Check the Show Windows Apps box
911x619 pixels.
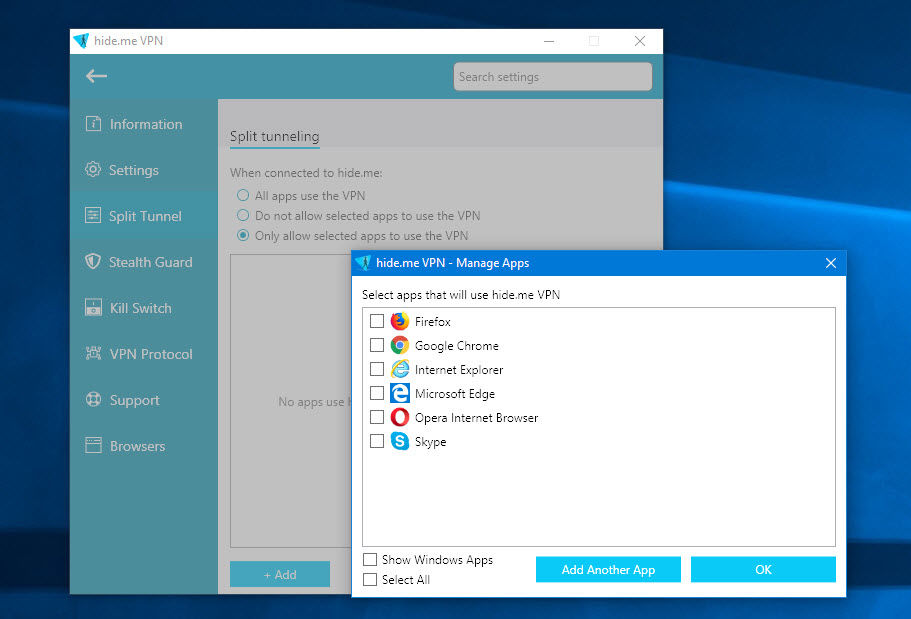pos(370,560)
